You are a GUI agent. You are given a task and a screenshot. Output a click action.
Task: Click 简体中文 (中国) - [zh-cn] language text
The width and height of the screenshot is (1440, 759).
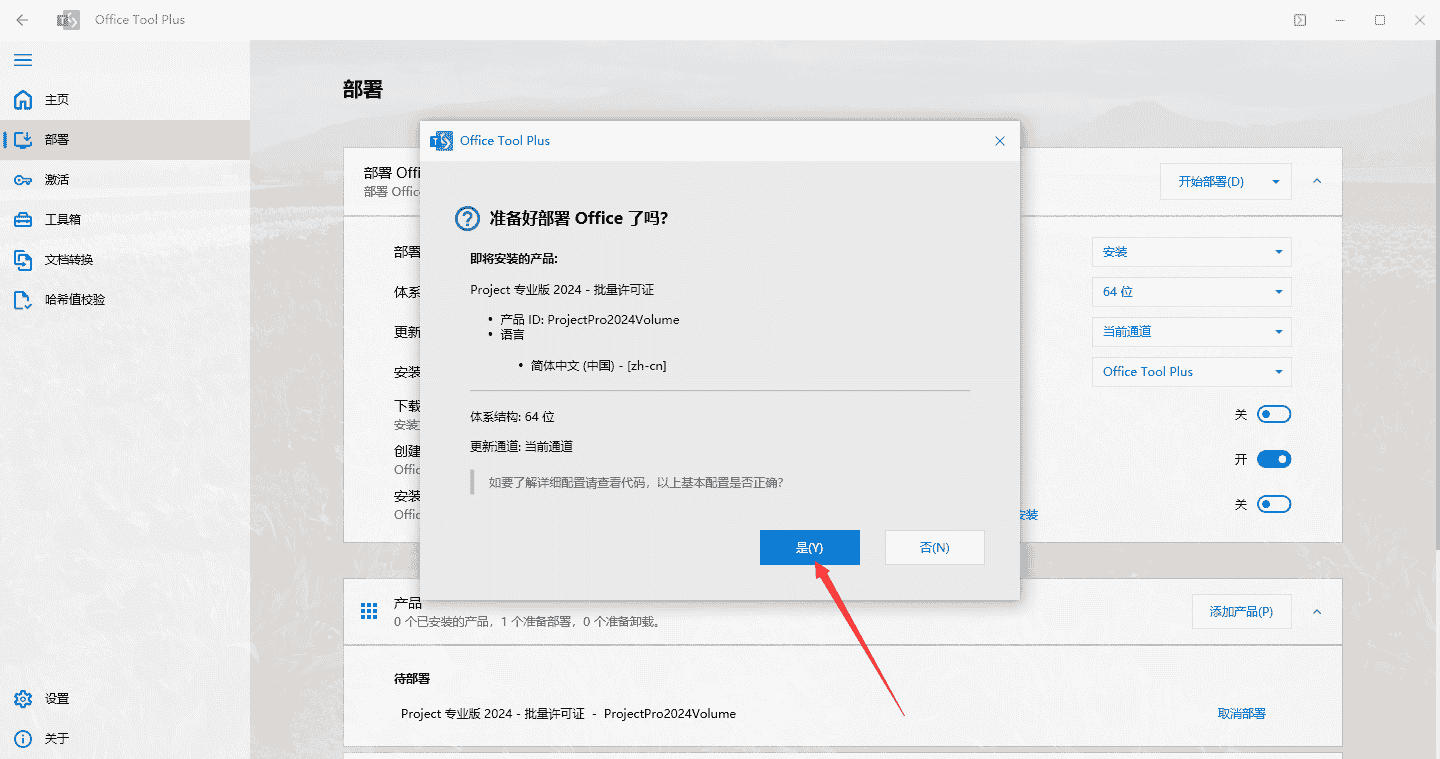(598, 366)
